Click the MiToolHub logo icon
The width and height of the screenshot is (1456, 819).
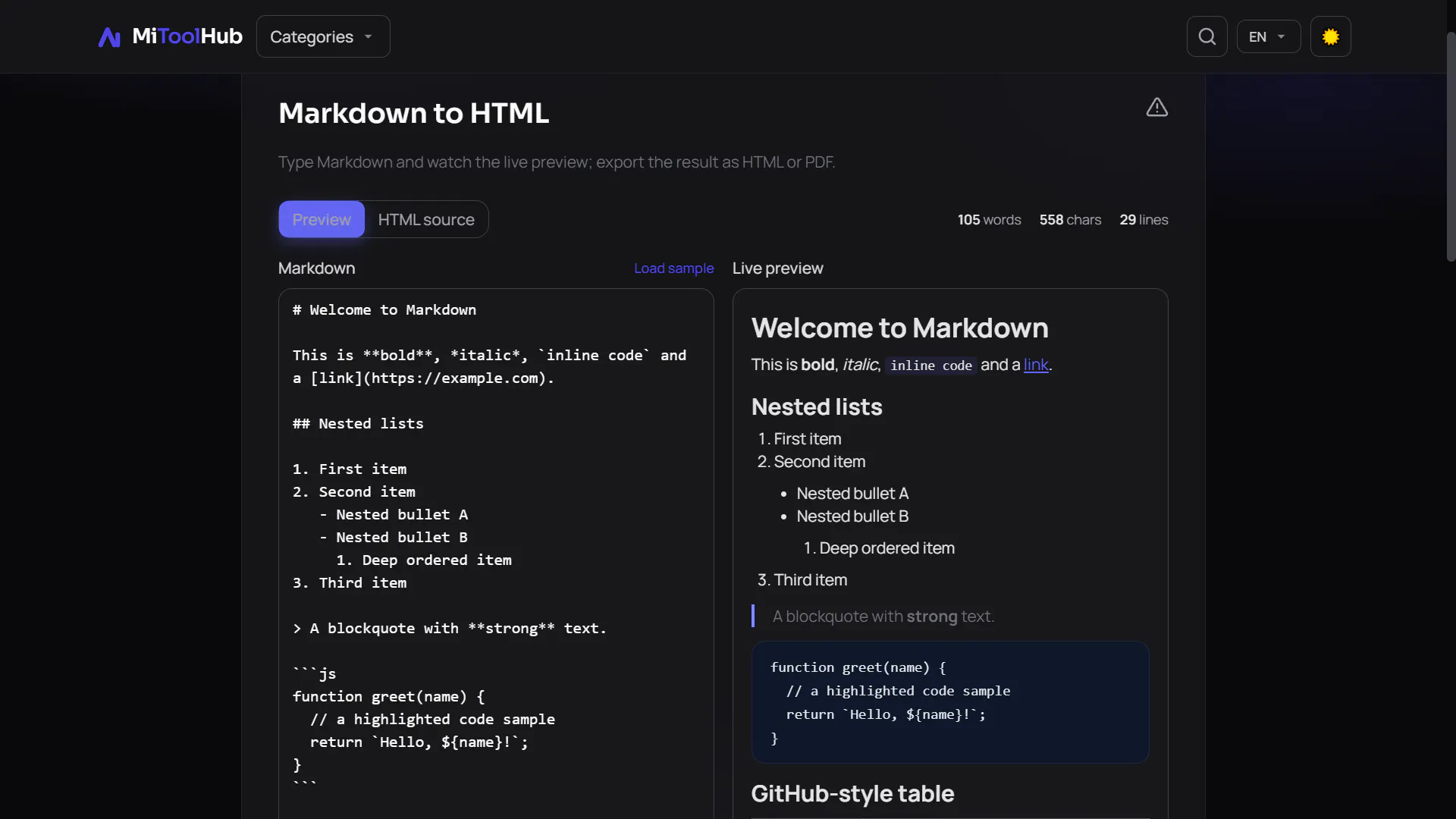click(109, 36)
